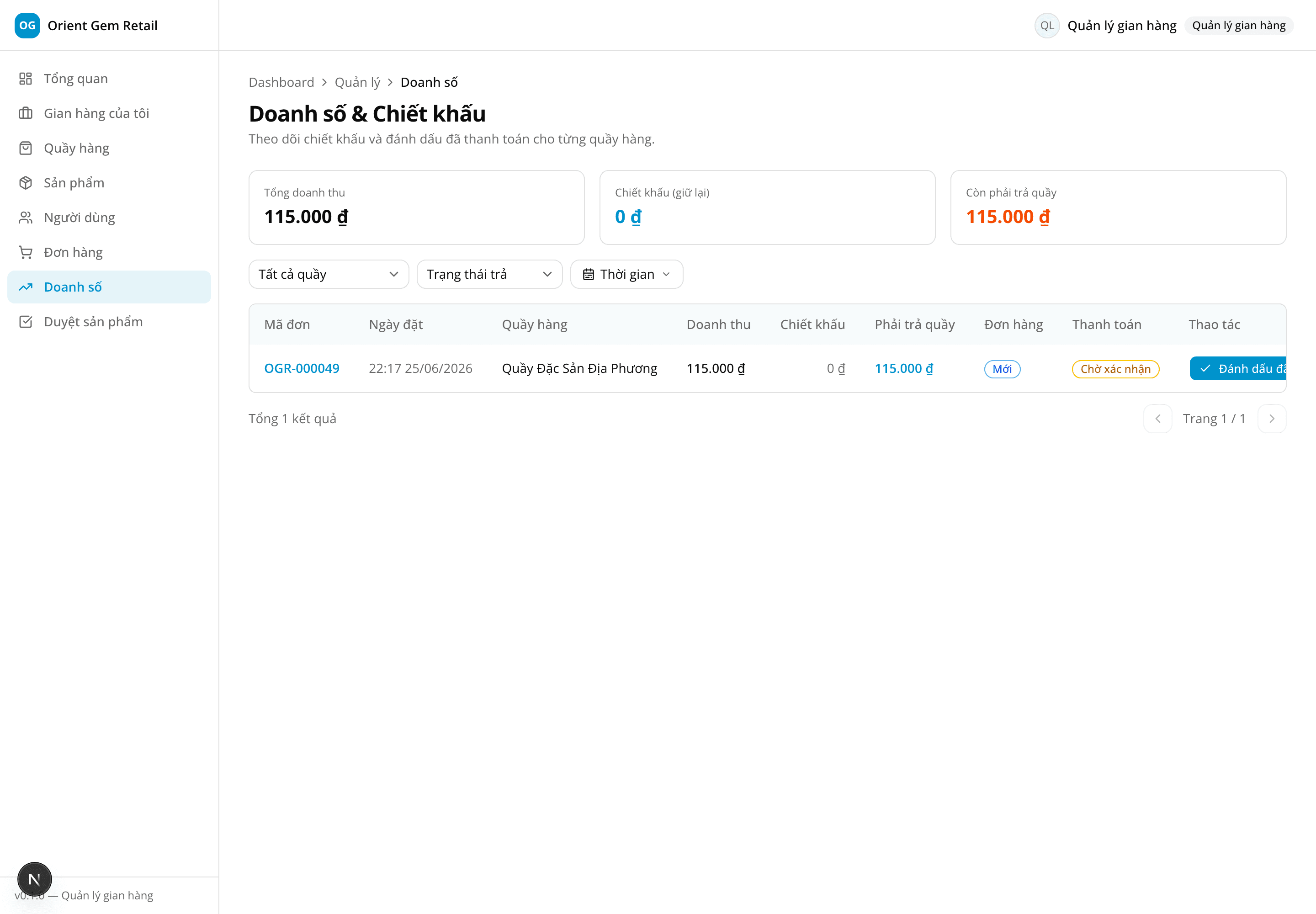Open Gian hàng của tôi menu item
Image resolution: width=1316 pixels, height=914 pixels.
coord(109,113)
